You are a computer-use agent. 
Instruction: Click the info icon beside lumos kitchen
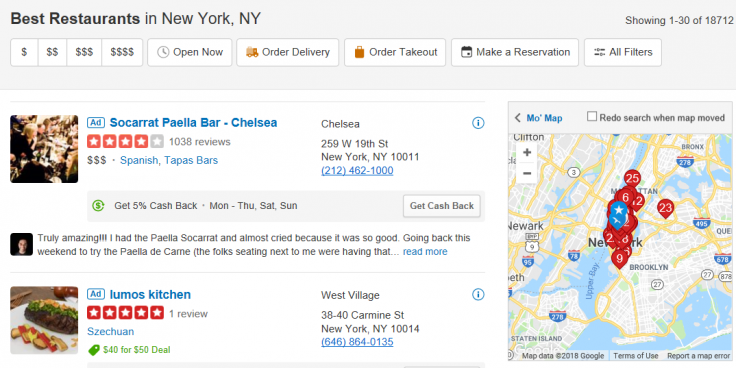pos(478,295)
